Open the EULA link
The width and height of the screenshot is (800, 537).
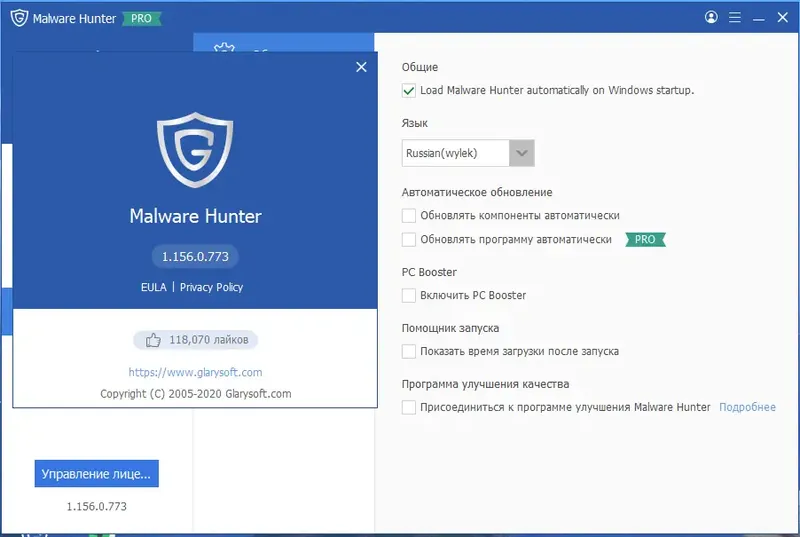pyautogui.click(x=154, y=287)
